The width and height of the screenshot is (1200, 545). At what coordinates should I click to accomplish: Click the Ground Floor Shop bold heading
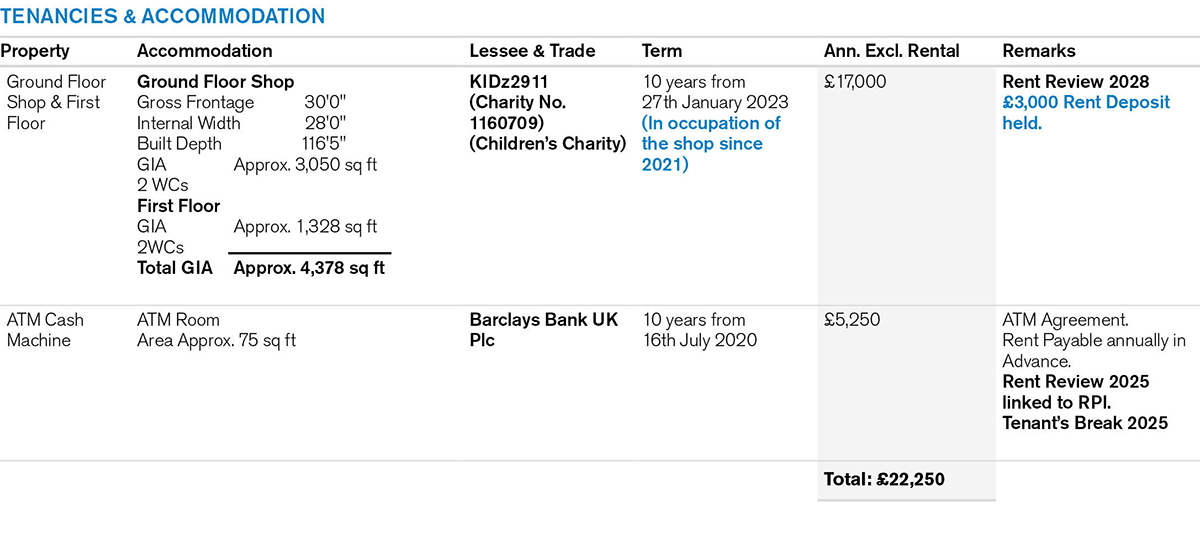point(215,82)
